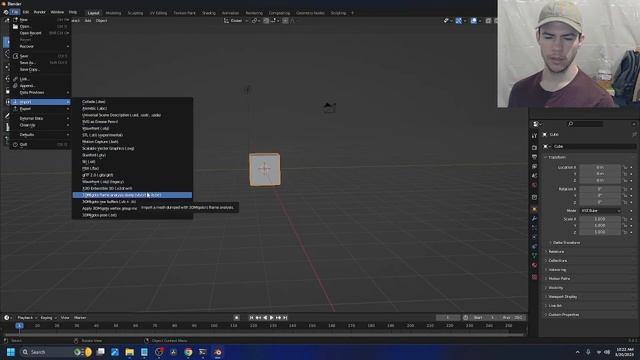Jump to the timeline start frame
The height and width of the screenshot is (360, 640).
[251, 318]
